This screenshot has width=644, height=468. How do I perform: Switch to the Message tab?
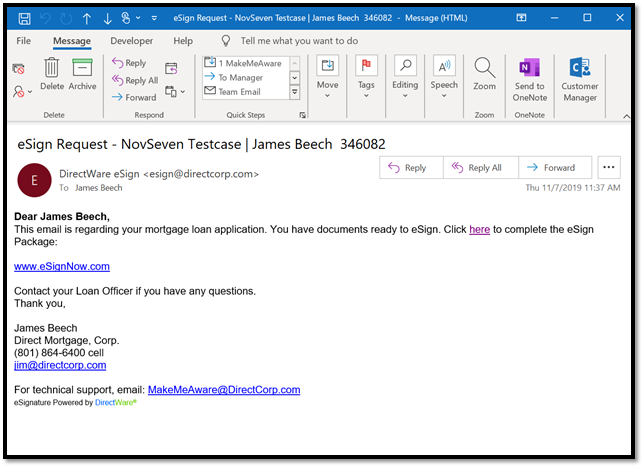click(72, 41)
